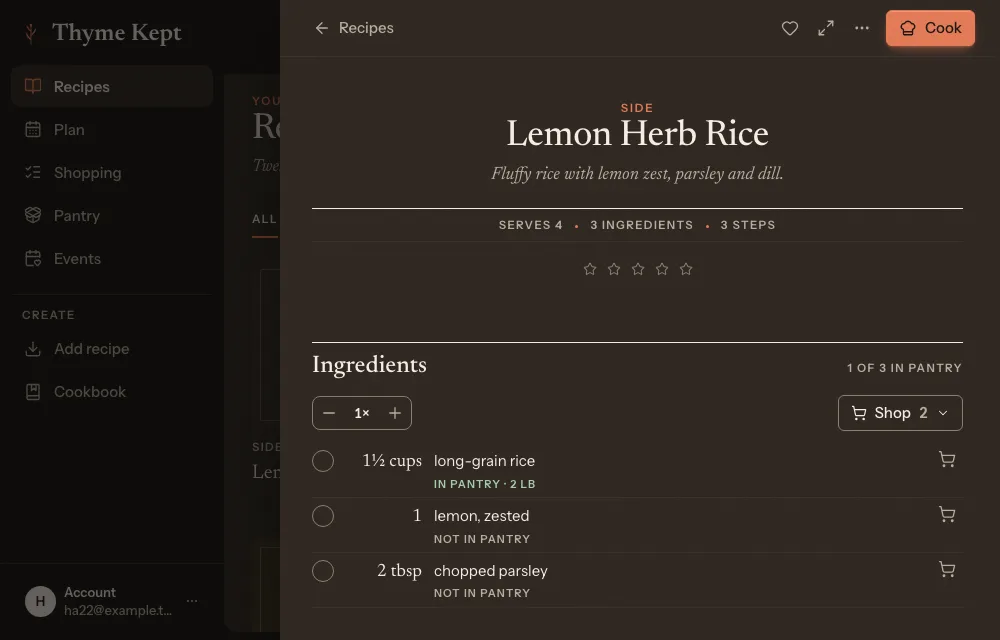Decrease serving multiplier with minus
This screenshot has width=1000, height=640.
point(329,413)
